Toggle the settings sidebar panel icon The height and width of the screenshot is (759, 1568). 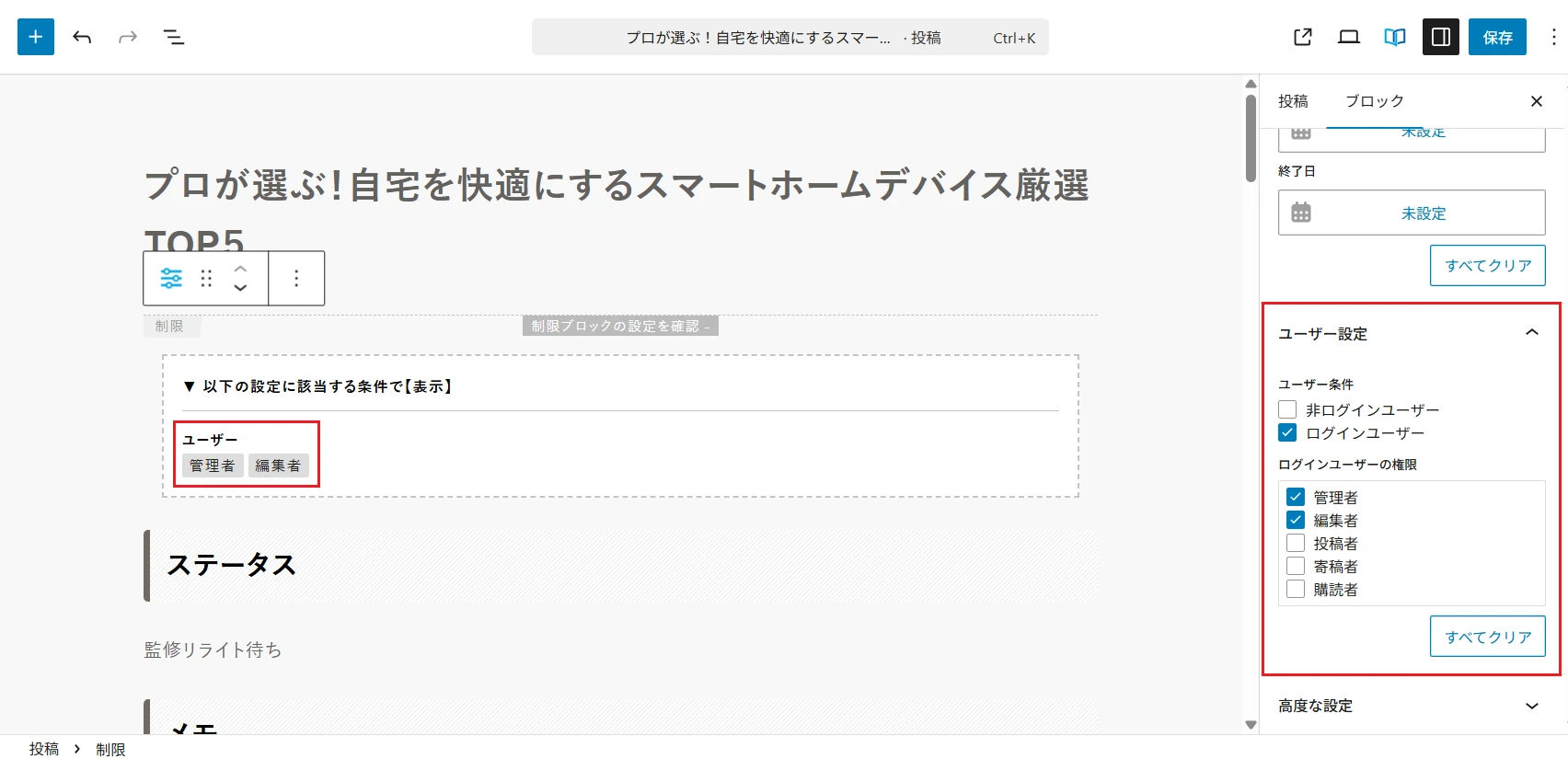1440,37
